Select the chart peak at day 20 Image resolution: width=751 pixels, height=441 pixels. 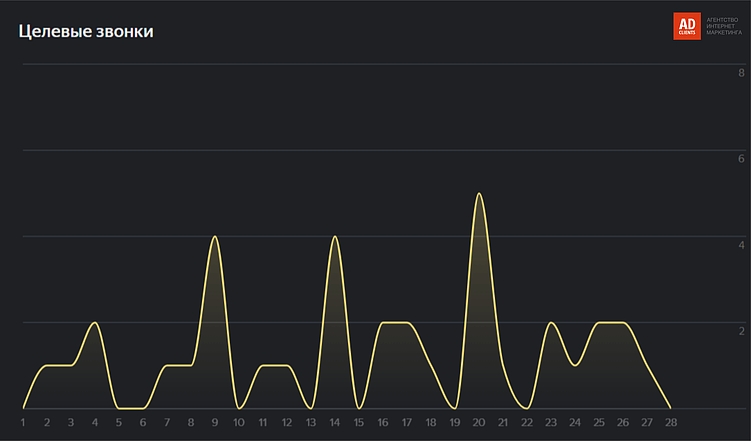pos(479,194)
